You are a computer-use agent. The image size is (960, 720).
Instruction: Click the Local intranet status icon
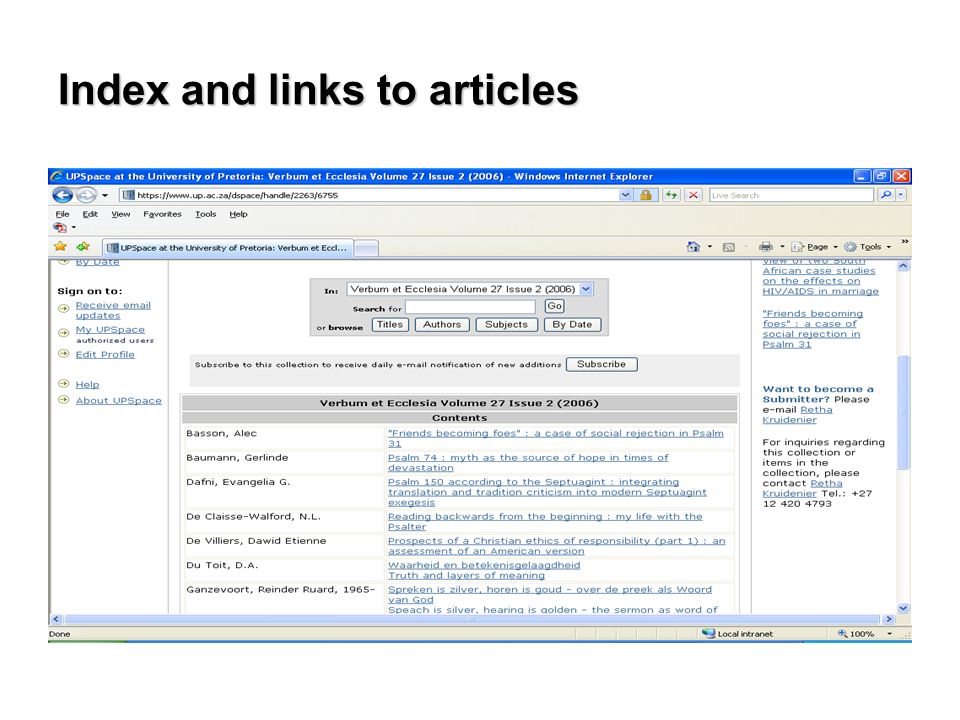pyautogui.click(x=708, y=633)
